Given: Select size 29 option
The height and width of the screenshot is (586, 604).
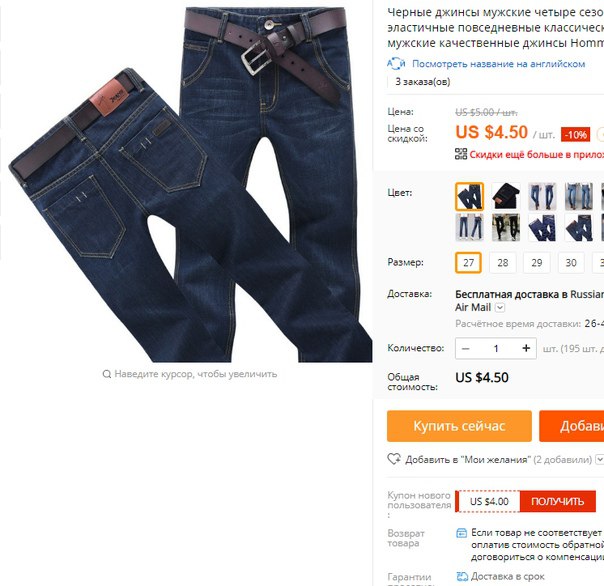Looking at the screenshot, I should 537,263.
